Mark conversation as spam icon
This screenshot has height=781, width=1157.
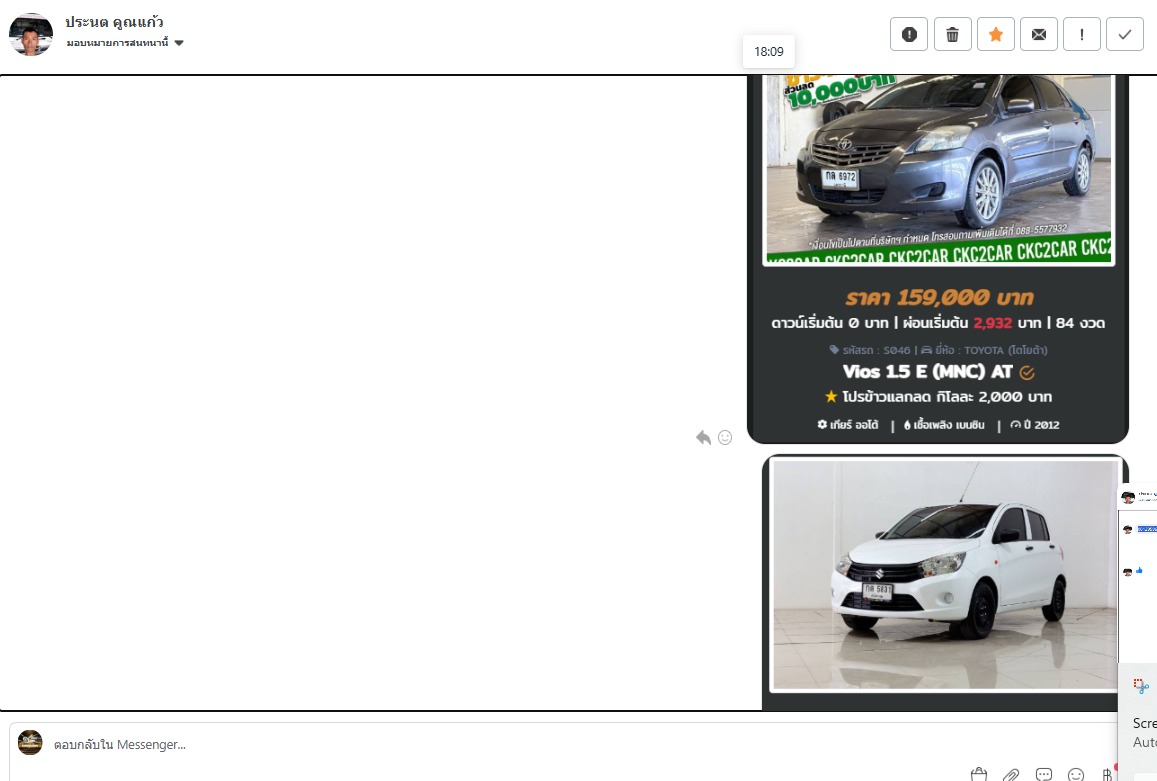click(909, 34)
